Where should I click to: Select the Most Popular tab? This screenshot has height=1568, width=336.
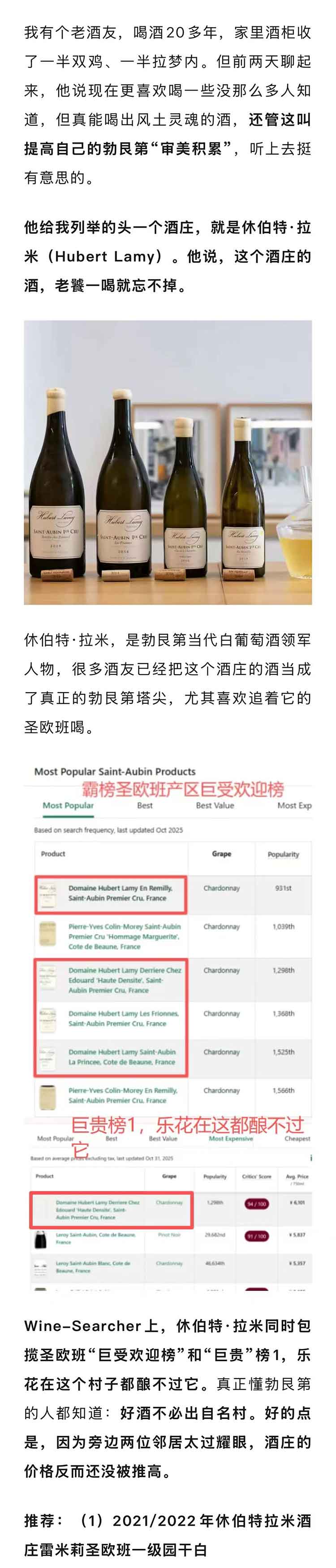click(68, 806)
